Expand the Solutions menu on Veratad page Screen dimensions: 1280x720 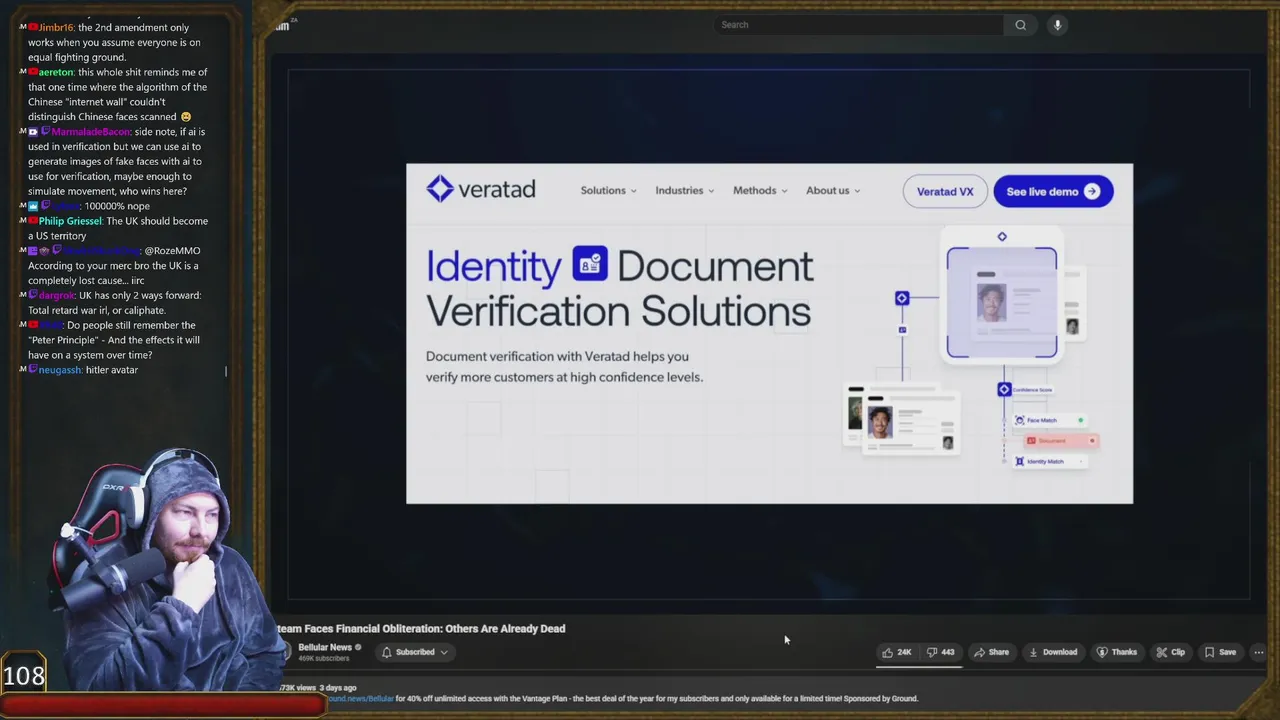coord(608,190)
